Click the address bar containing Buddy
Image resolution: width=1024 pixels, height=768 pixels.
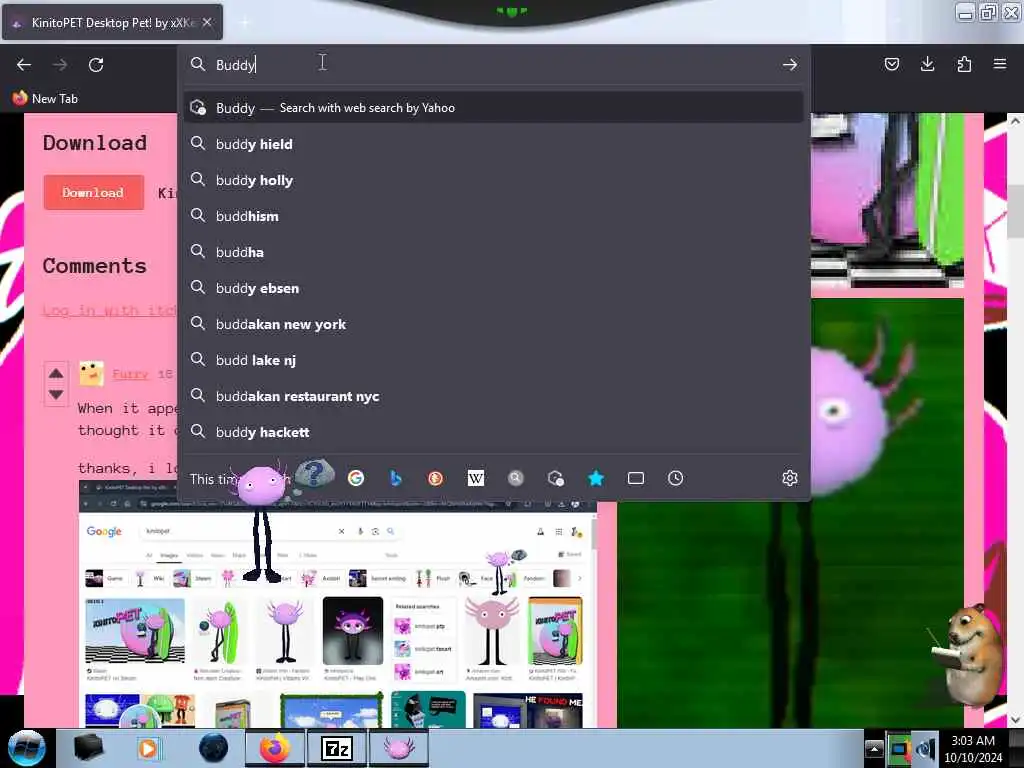coord(493,65)
